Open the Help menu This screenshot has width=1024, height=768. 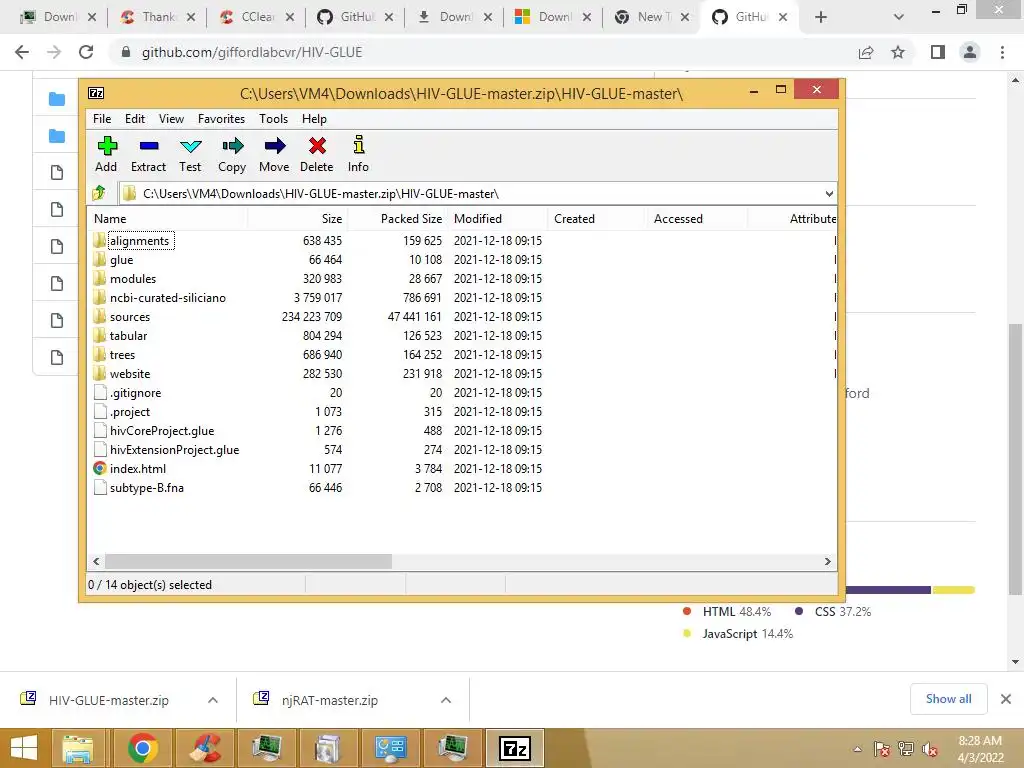click(314, 119)
